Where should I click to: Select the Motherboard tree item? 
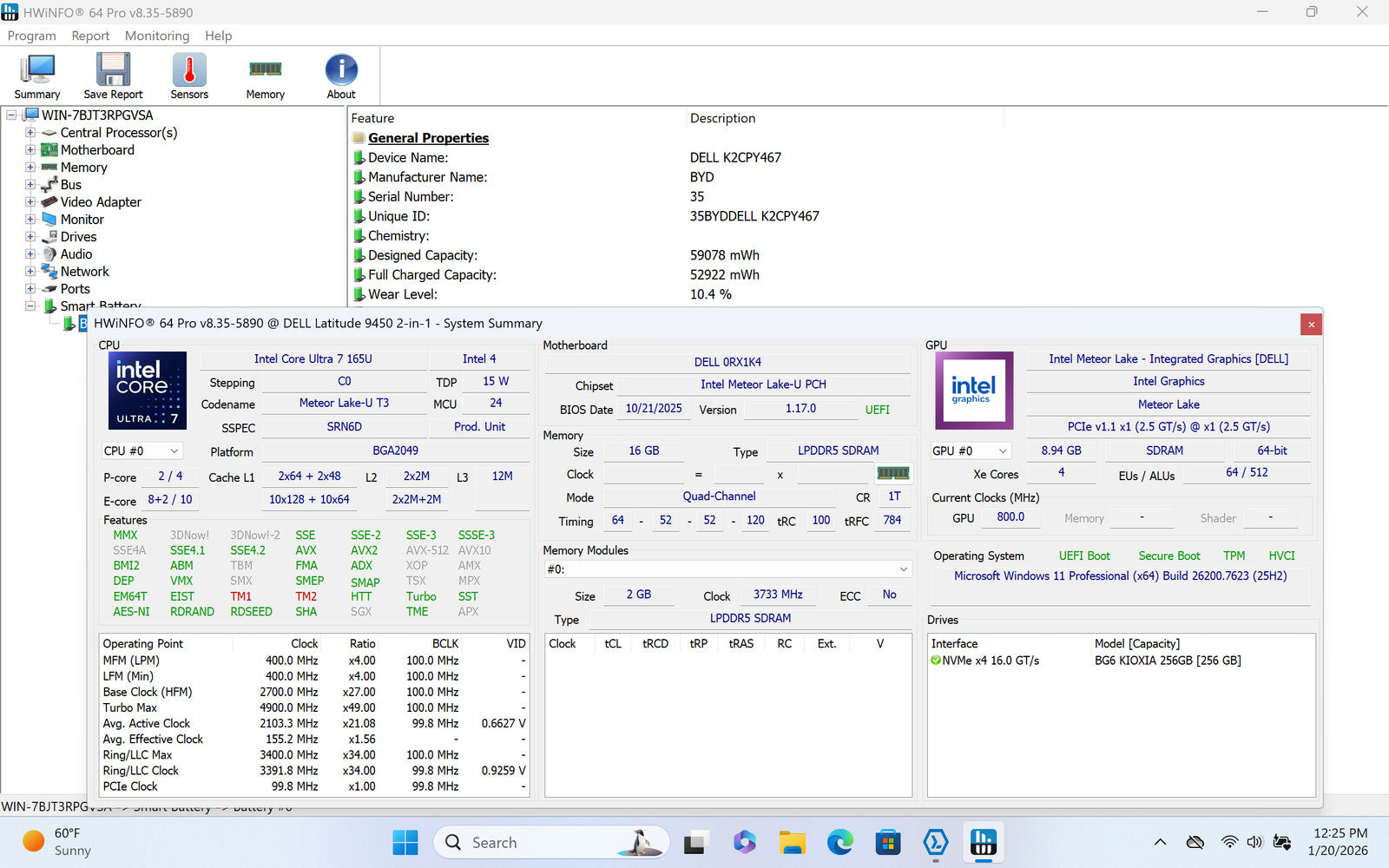click(x=97, y=150)
